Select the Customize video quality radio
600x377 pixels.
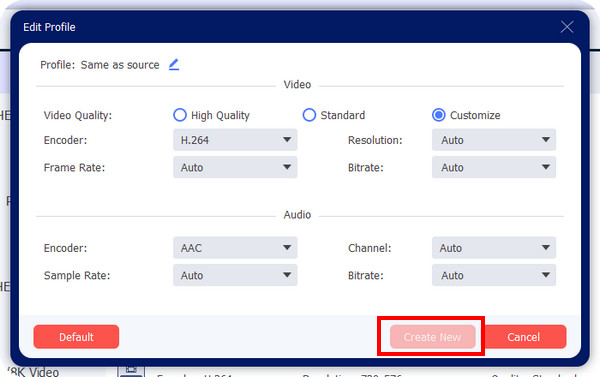[439, 115]
